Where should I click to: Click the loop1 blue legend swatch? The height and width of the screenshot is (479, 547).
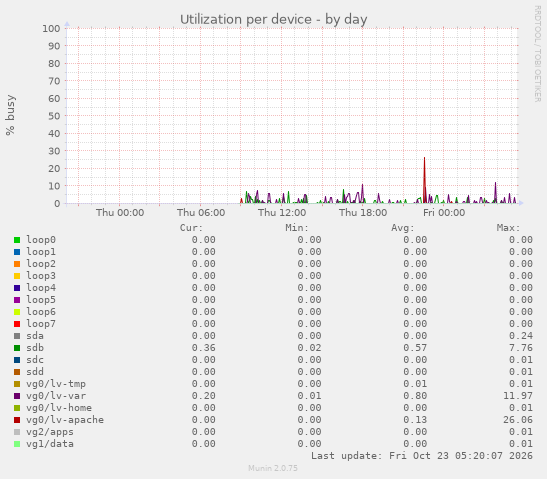(x=17, y=252)
